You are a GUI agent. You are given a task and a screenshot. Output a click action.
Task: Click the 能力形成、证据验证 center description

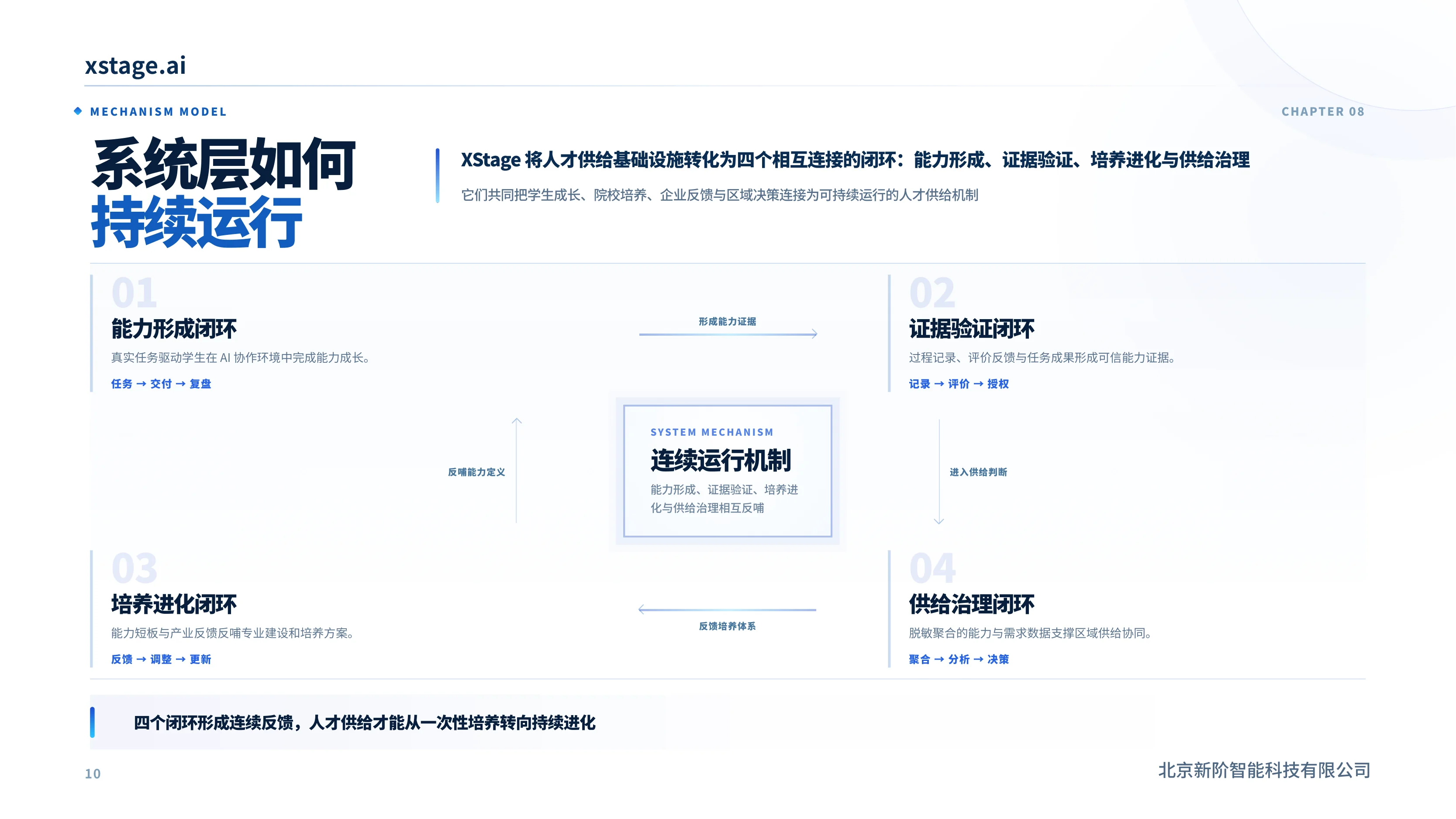[x=724, y=499]
